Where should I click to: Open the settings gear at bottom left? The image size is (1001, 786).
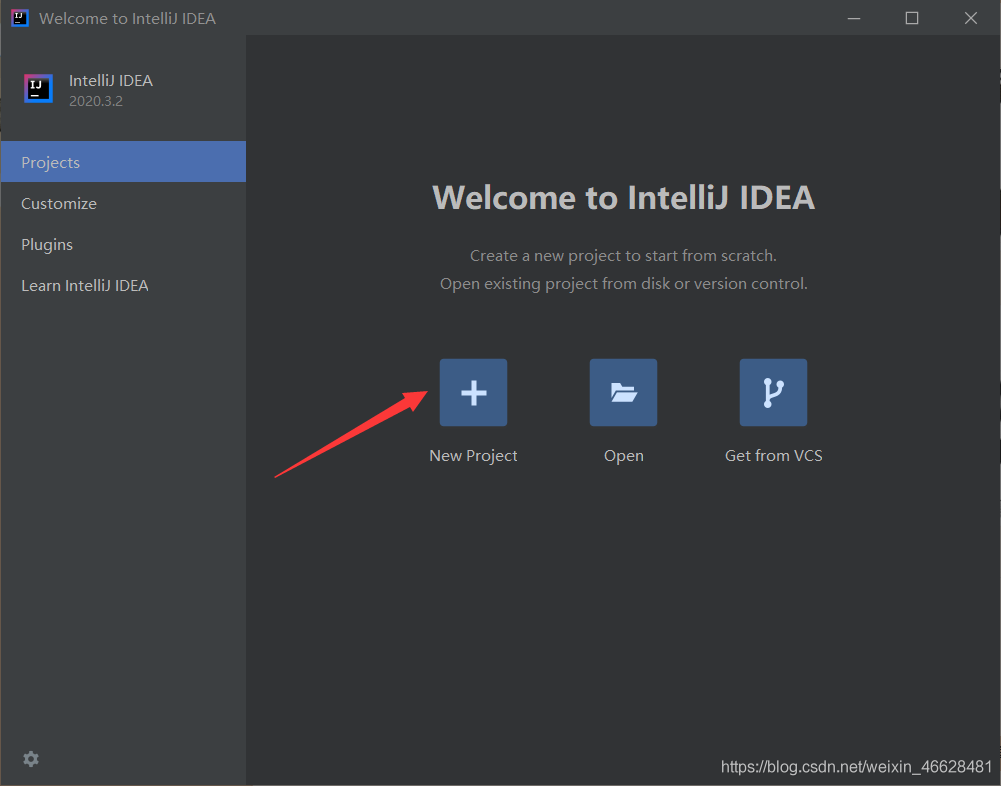[x=30, y=759]
